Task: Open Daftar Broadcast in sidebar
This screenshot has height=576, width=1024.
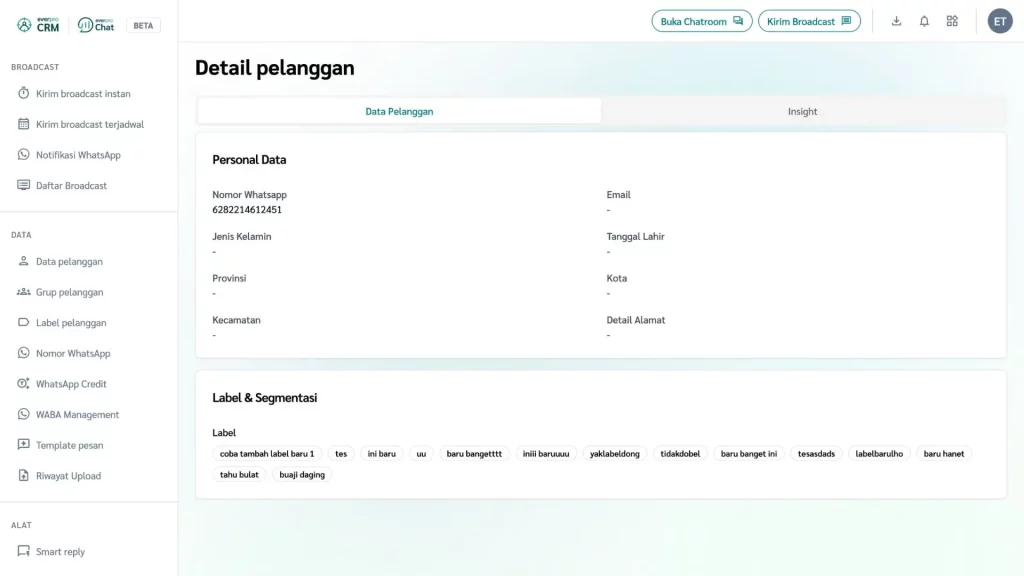Action: click(71, 186)
